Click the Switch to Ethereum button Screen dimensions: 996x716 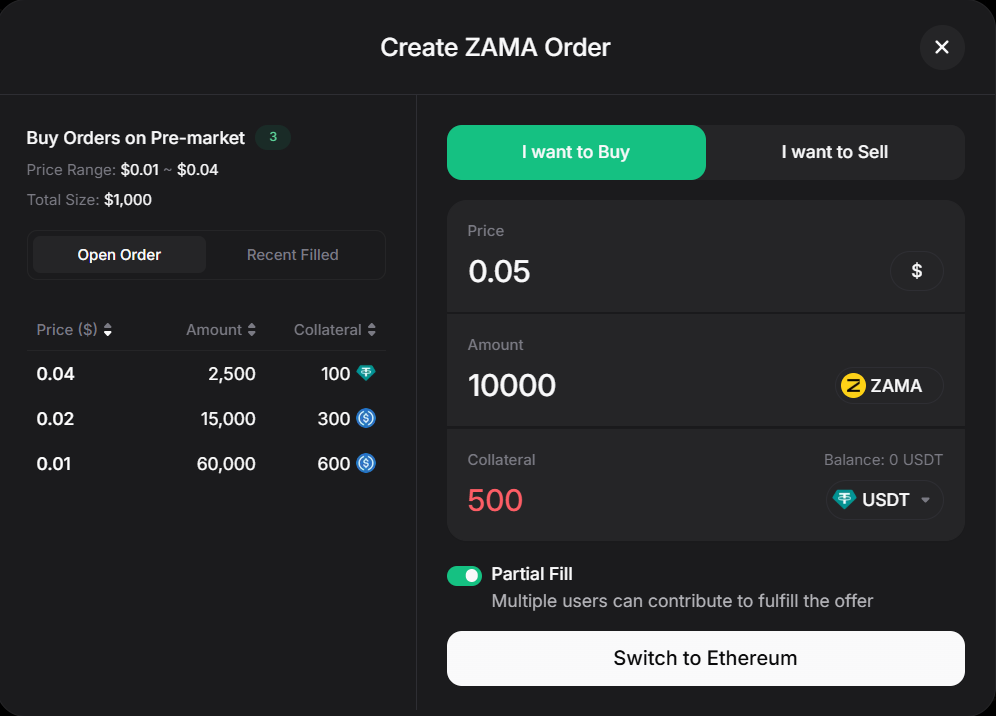pos(705,658)
